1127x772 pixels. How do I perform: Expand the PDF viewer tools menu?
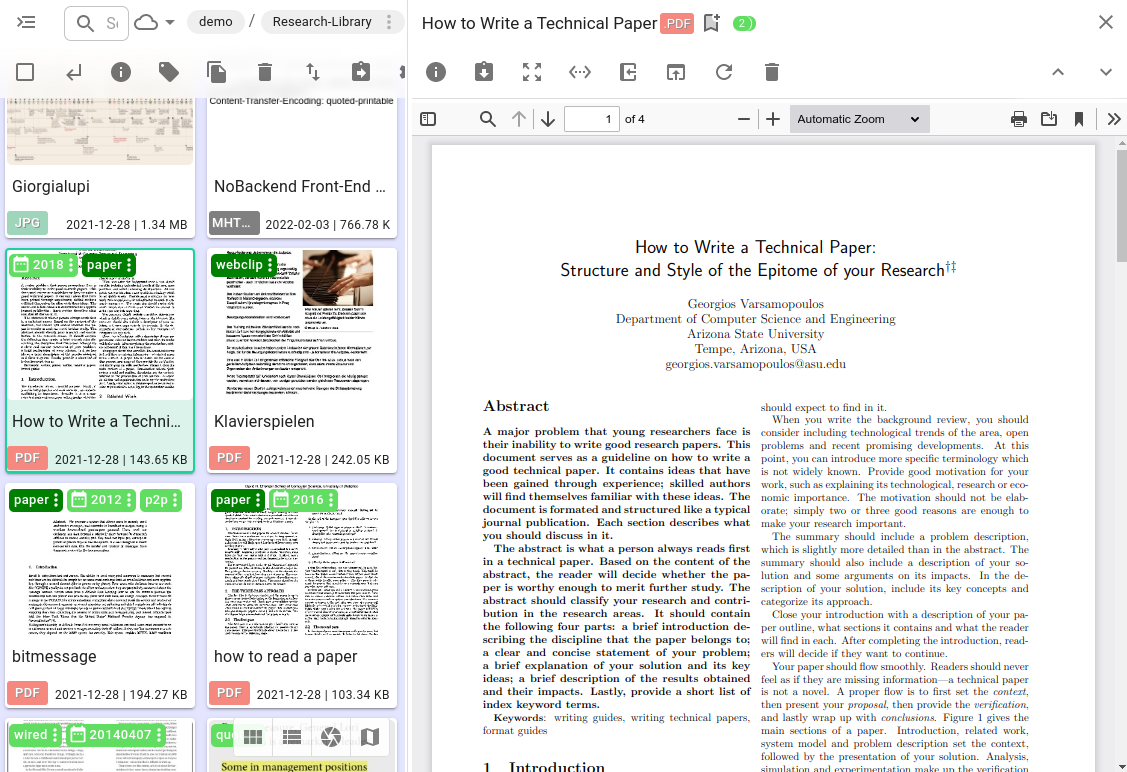click(1113, 119)
